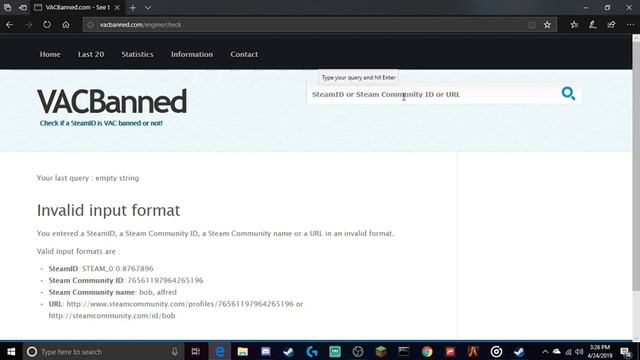Image resolution: width=640 pixels, height=360 pixels.
Task: Click the VACBanned site logo
Action: tap(112, 102)
